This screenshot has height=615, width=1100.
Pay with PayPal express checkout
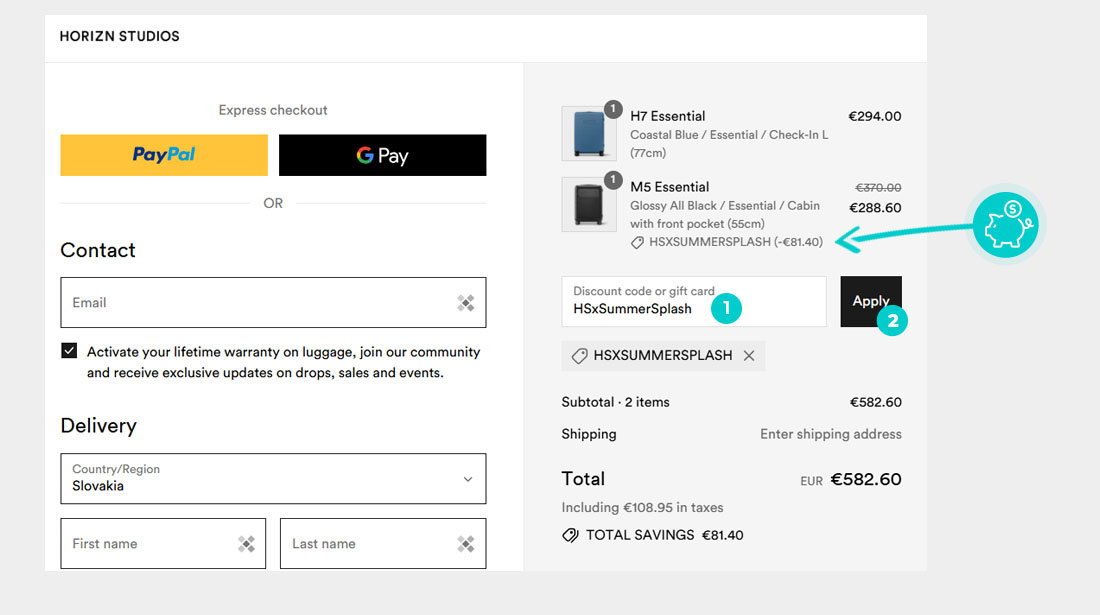tap(164, 155)
